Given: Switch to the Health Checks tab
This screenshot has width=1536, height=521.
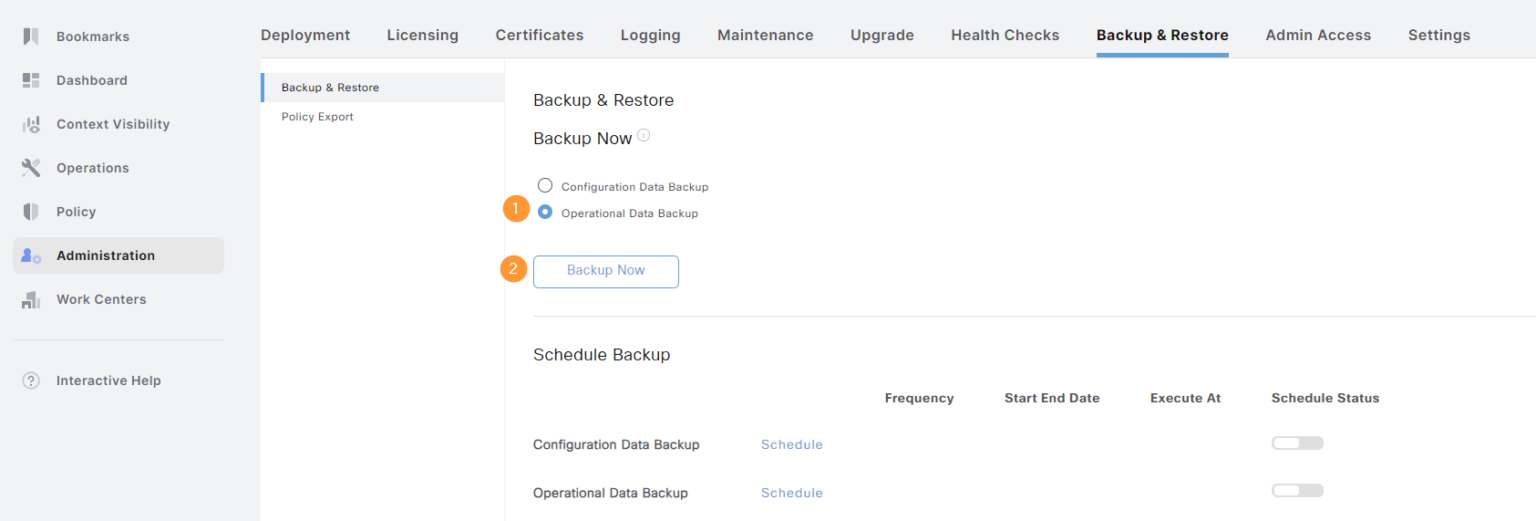Looking at the screenshot, I should pos(1004,35).
